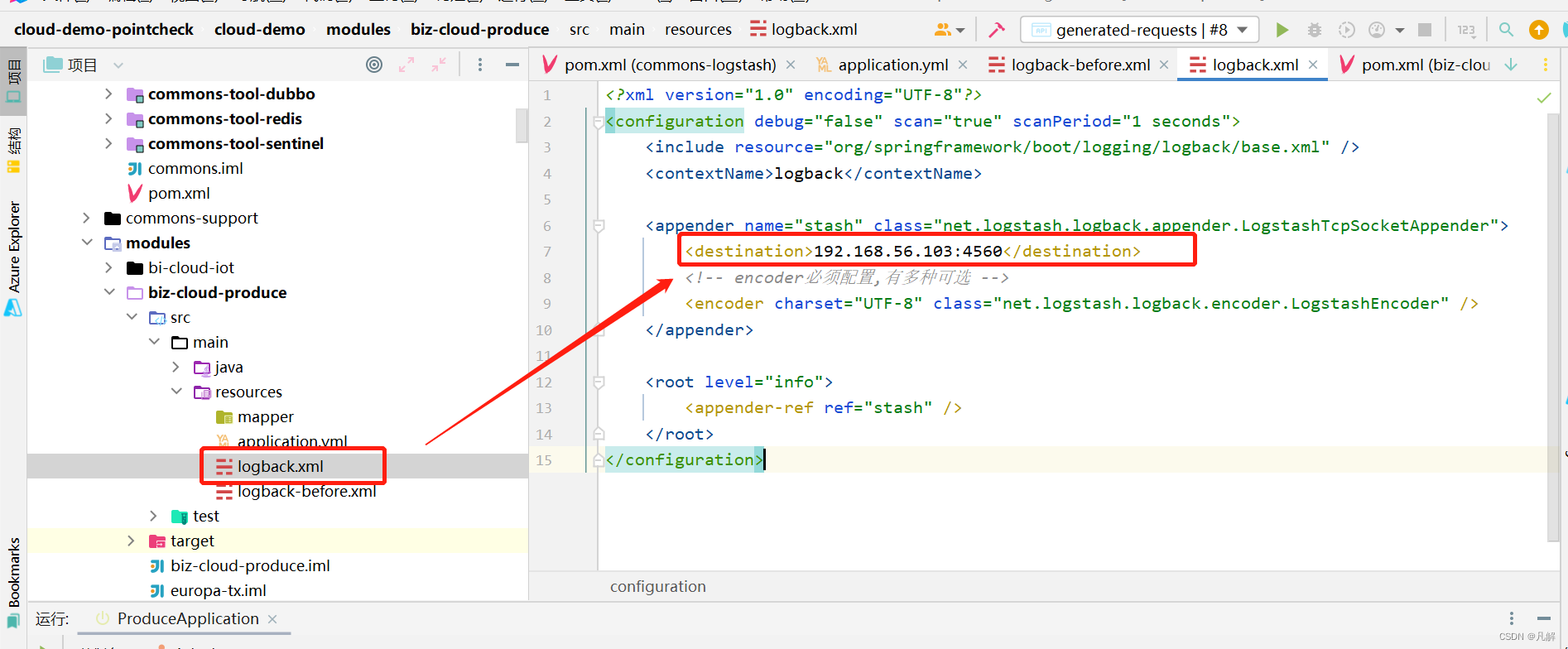1568x649 pixels.
Task: Open the Code With Me people icon
Action: (942, 30)
